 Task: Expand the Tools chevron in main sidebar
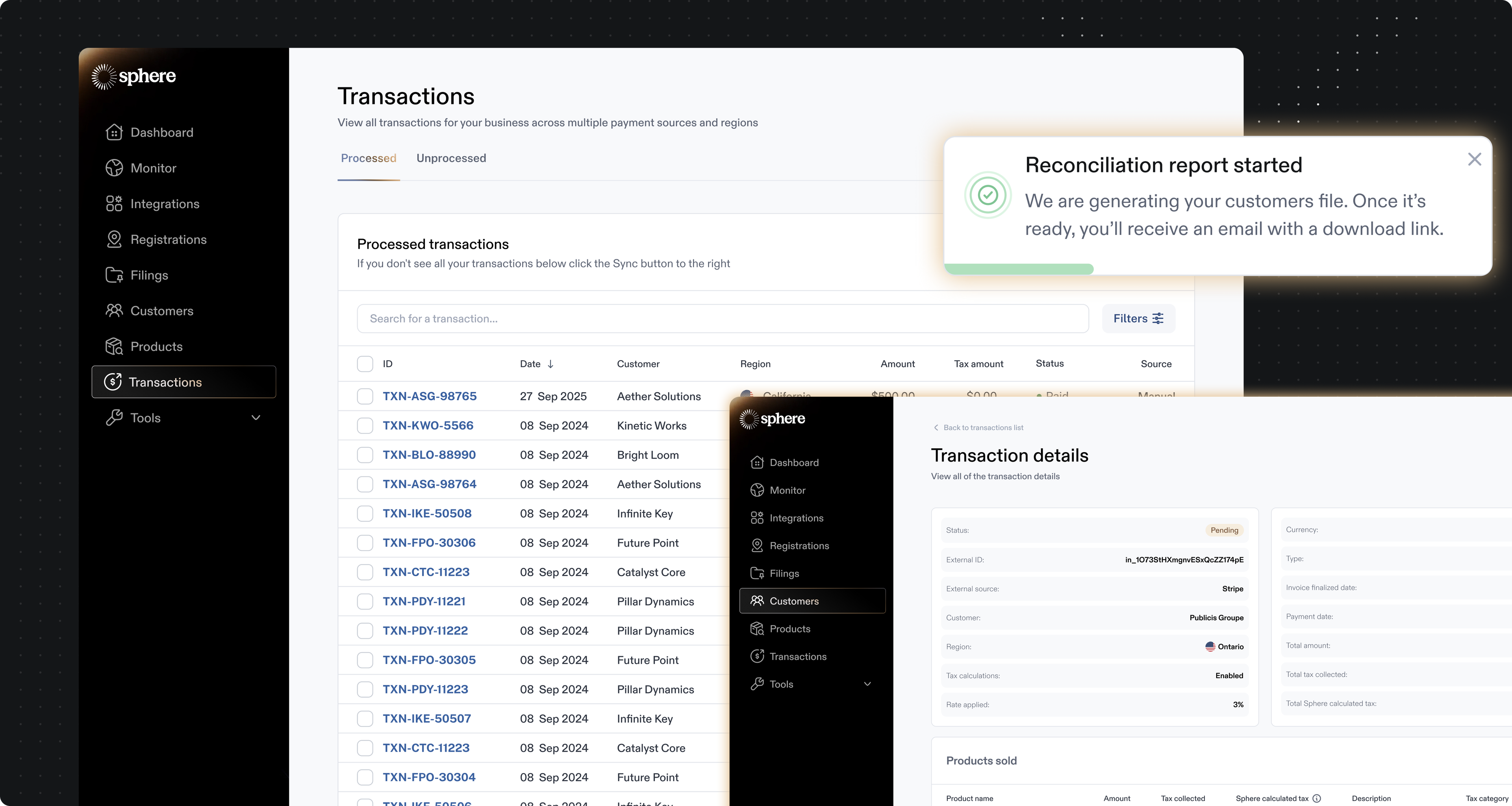[256, 418]
